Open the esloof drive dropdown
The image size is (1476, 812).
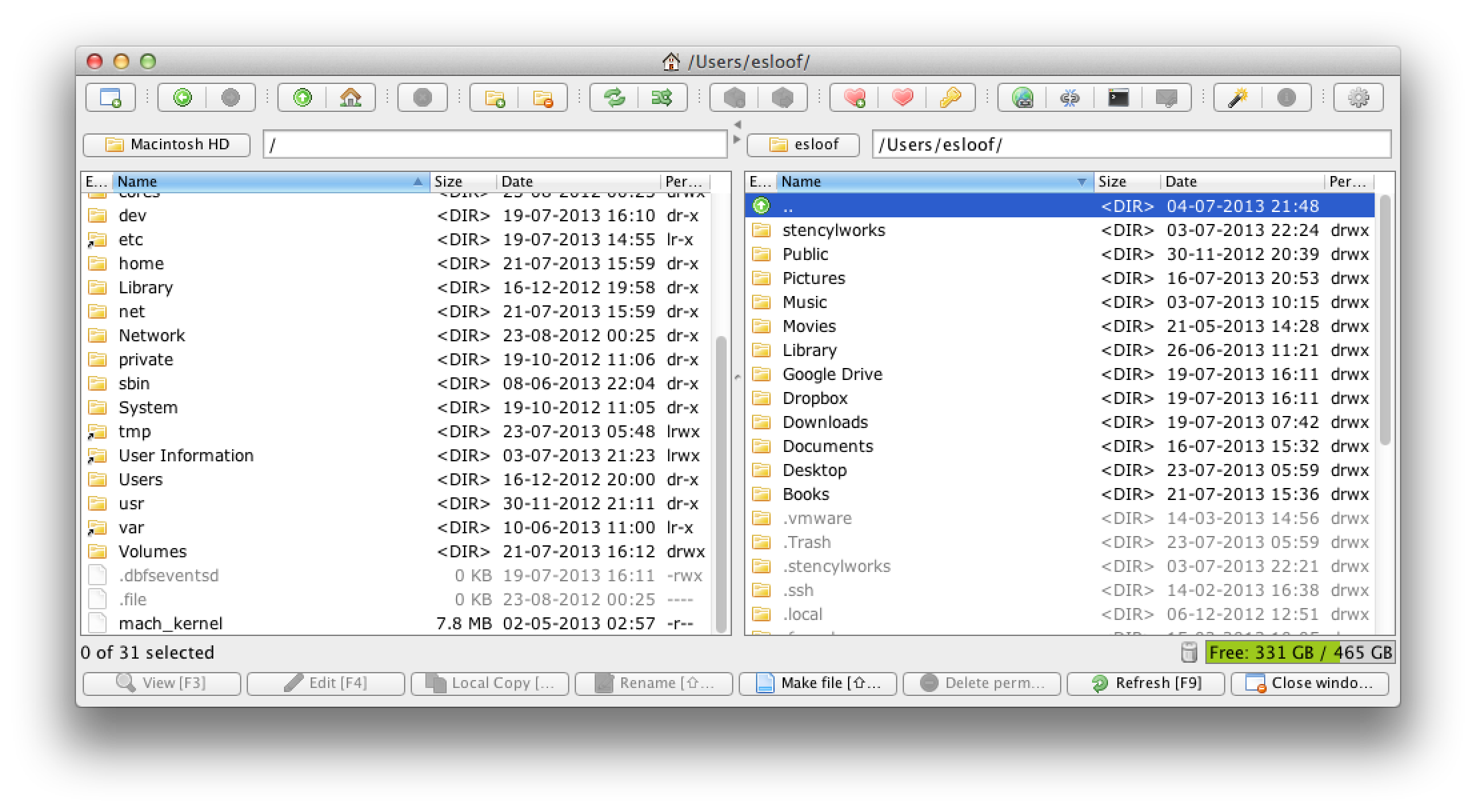(x=803, y=145)
